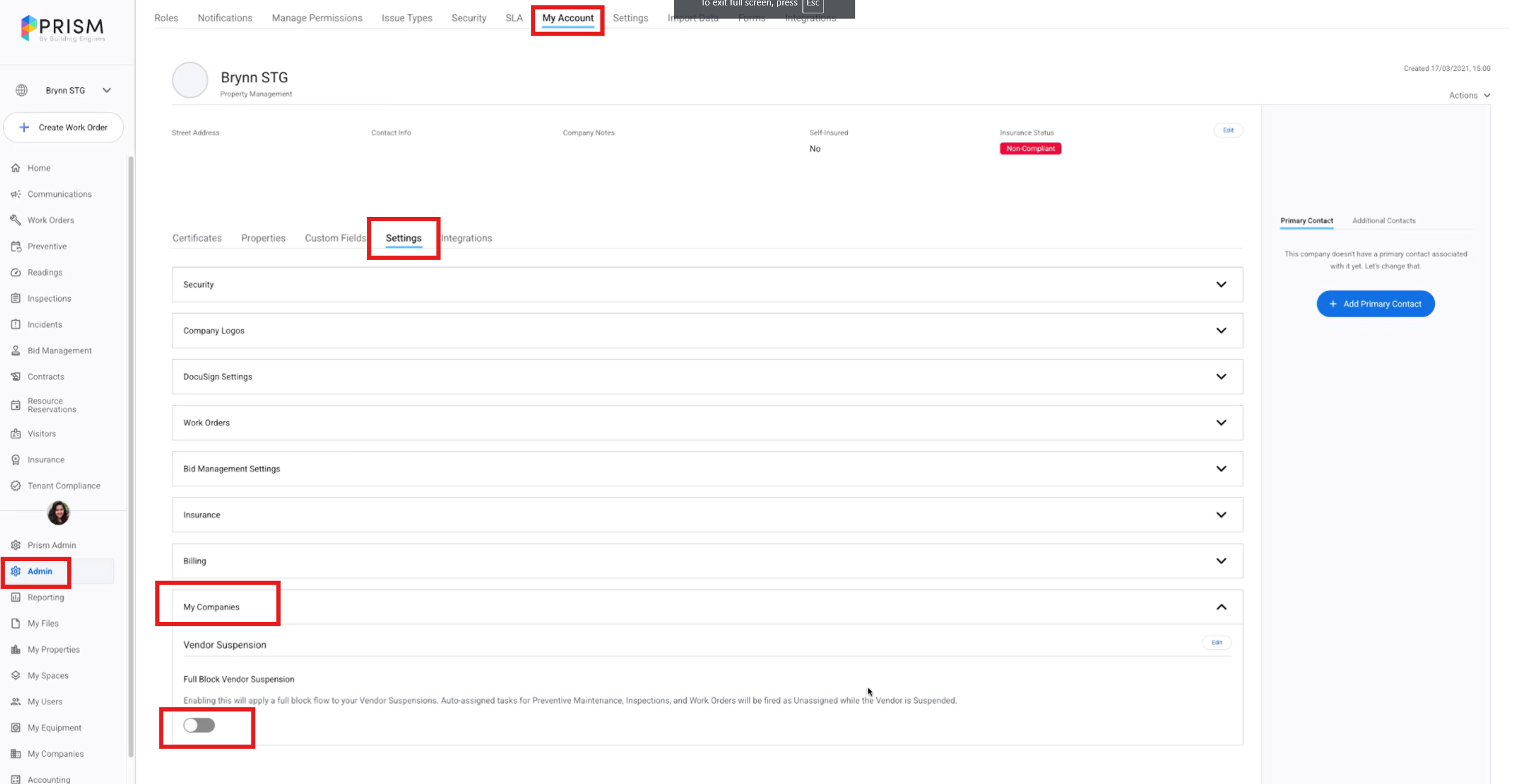
Task: Click the Tenant Compliance icon
Action: tap(16, 485)
